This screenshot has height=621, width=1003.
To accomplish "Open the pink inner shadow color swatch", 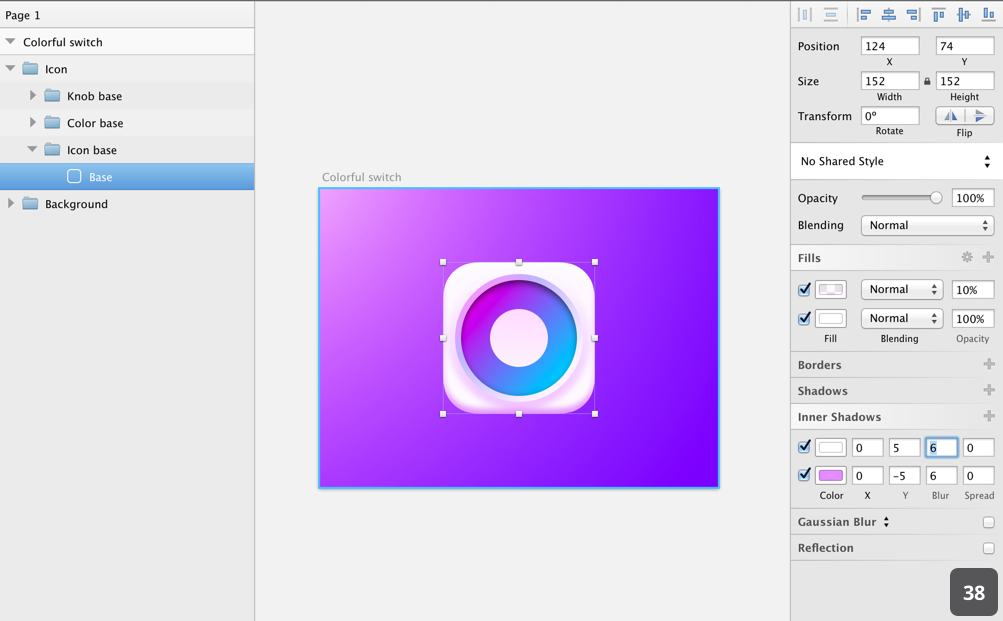I will tap(831, 475).
